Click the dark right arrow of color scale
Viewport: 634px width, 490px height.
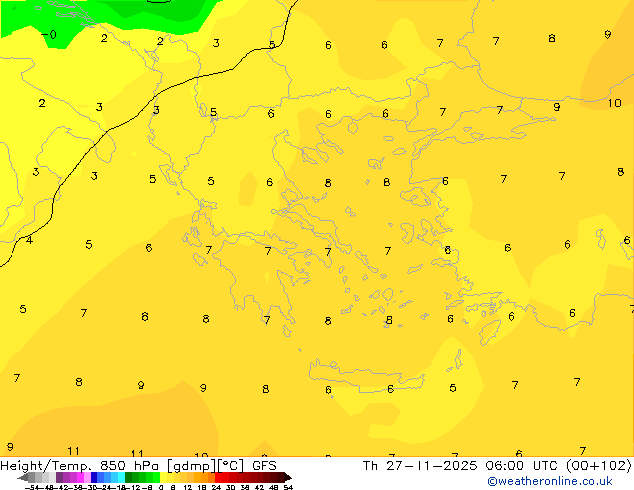pos(287,477)
